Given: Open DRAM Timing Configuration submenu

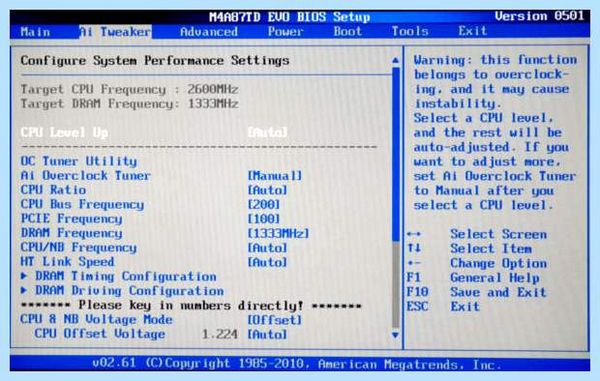Looking at the screenshot, I should (x=126, y=277).
